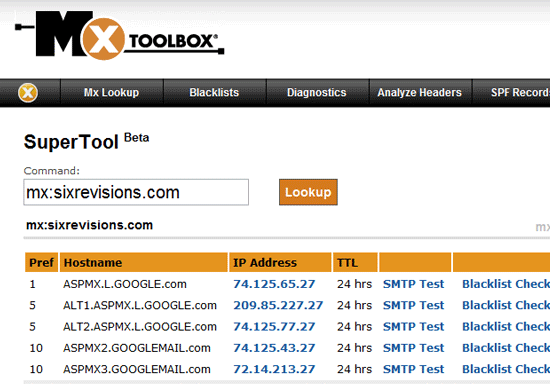Click the TTL column header
Image resolution: width=550 pixels, height=384 pixels.
[x=355, y=262]
